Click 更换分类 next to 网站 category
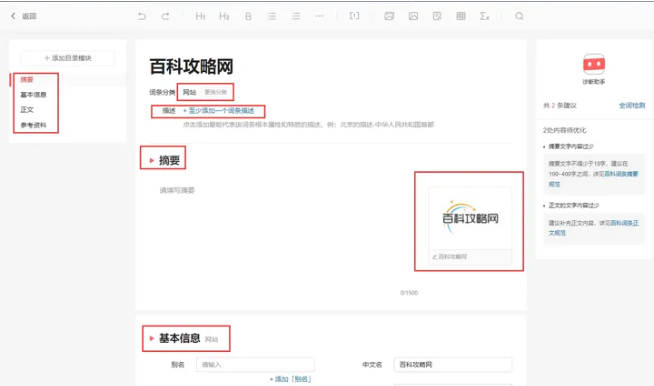The width and height of the screenshot is (654, 386). [216, 92]
